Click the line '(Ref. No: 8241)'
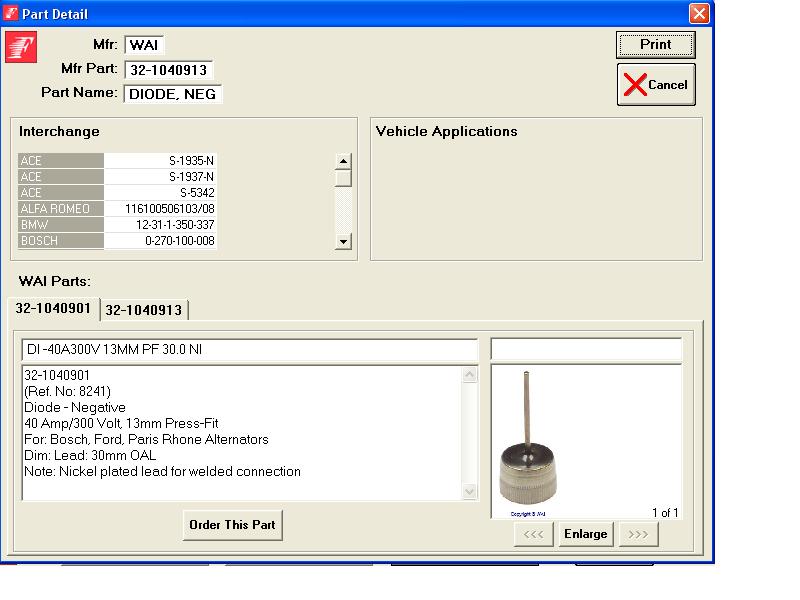Viewport: 800px width, 600px height. pos(67,391)
